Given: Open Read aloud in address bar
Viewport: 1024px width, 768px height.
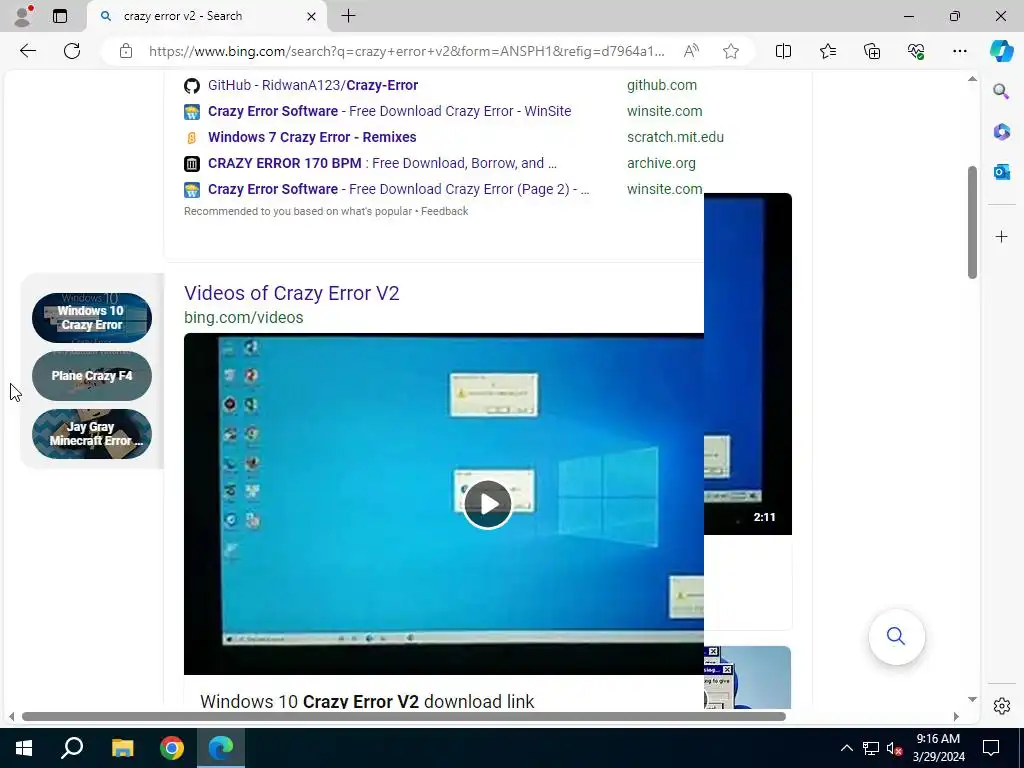Looking at the screenshot, I should (x=691, y=51).
